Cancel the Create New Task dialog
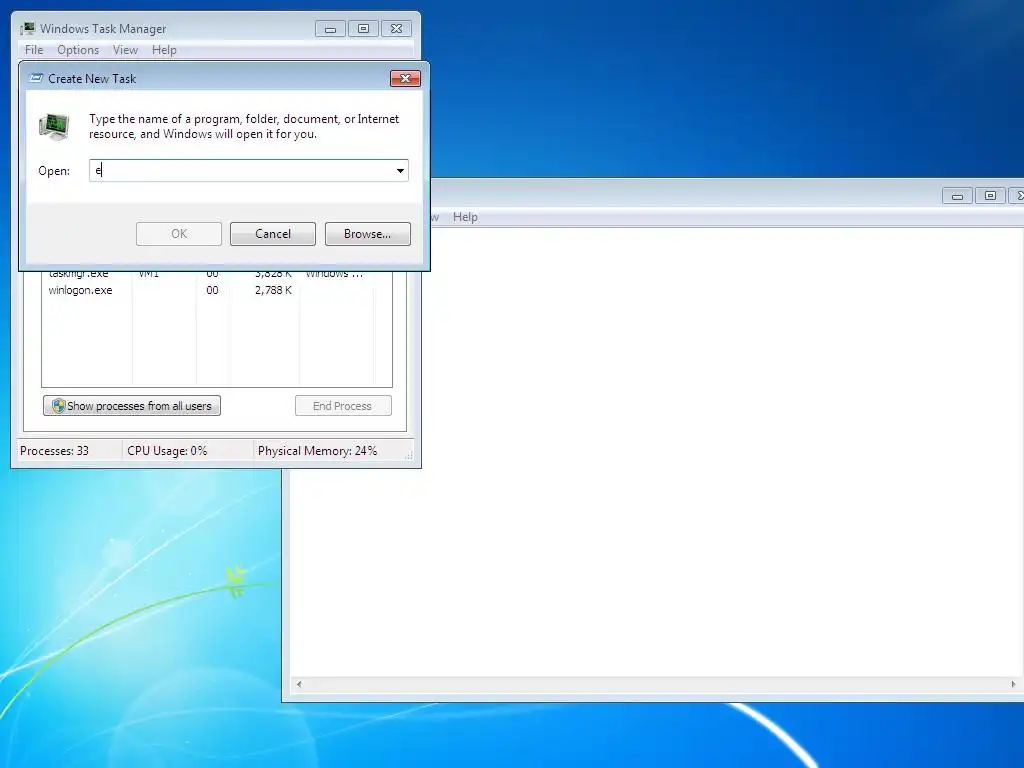Screen dimensions: 1024x768 pyautogui.click(x=273, y=234)
